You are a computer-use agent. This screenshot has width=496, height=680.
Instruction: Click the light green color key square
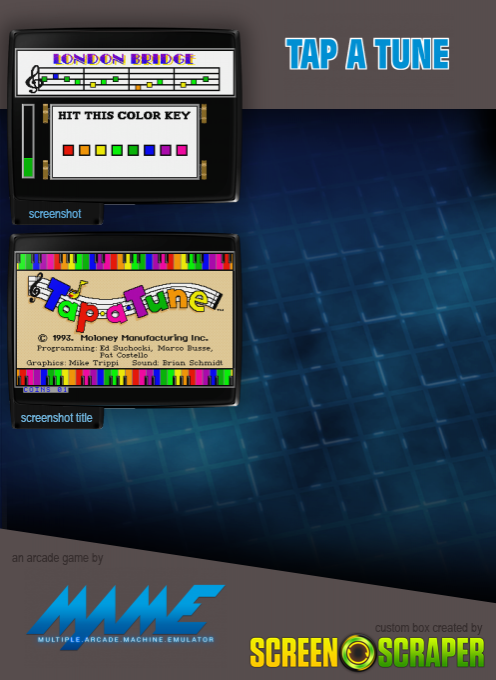[117, 150]
